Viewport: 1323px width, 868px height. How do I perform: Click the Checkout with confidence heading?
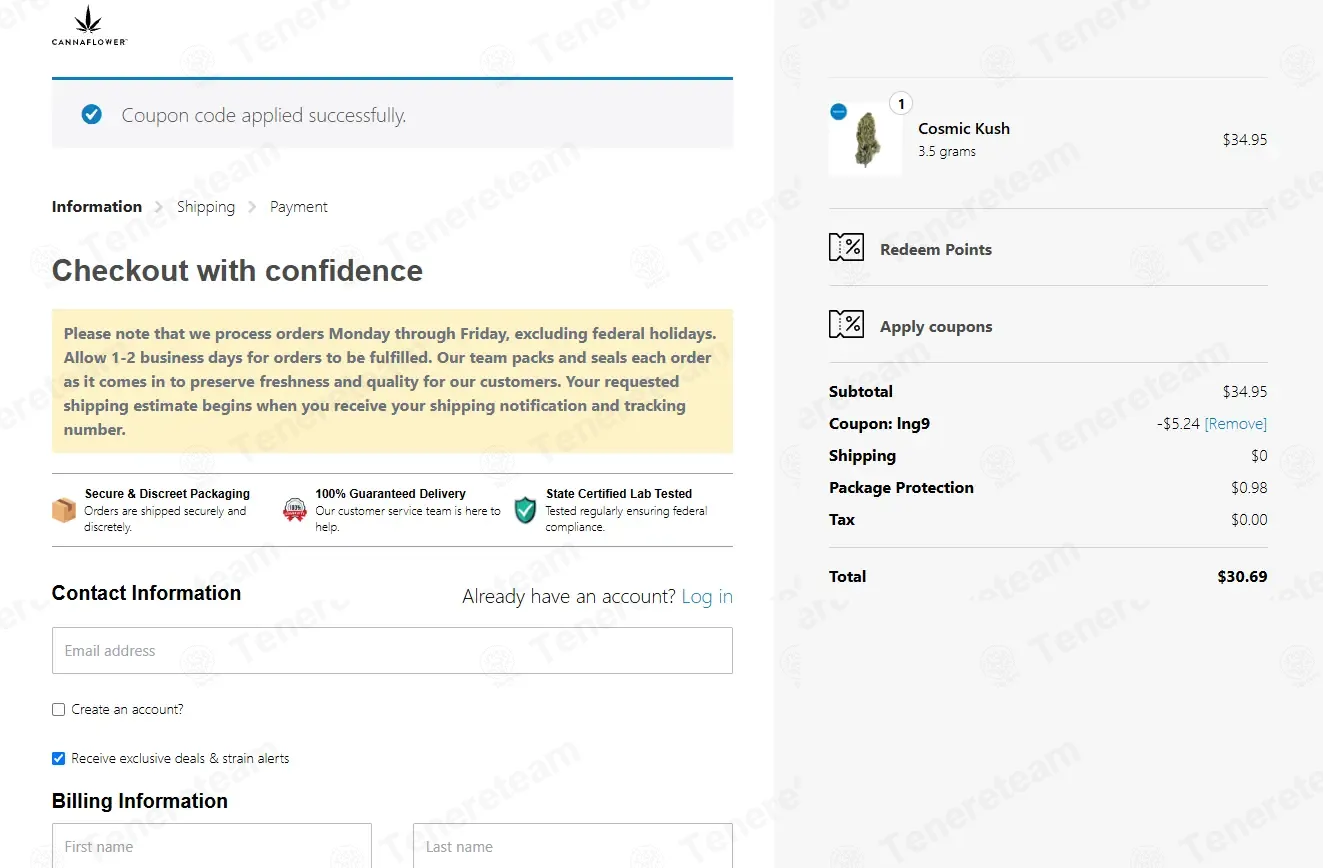[x=237, y=271]
